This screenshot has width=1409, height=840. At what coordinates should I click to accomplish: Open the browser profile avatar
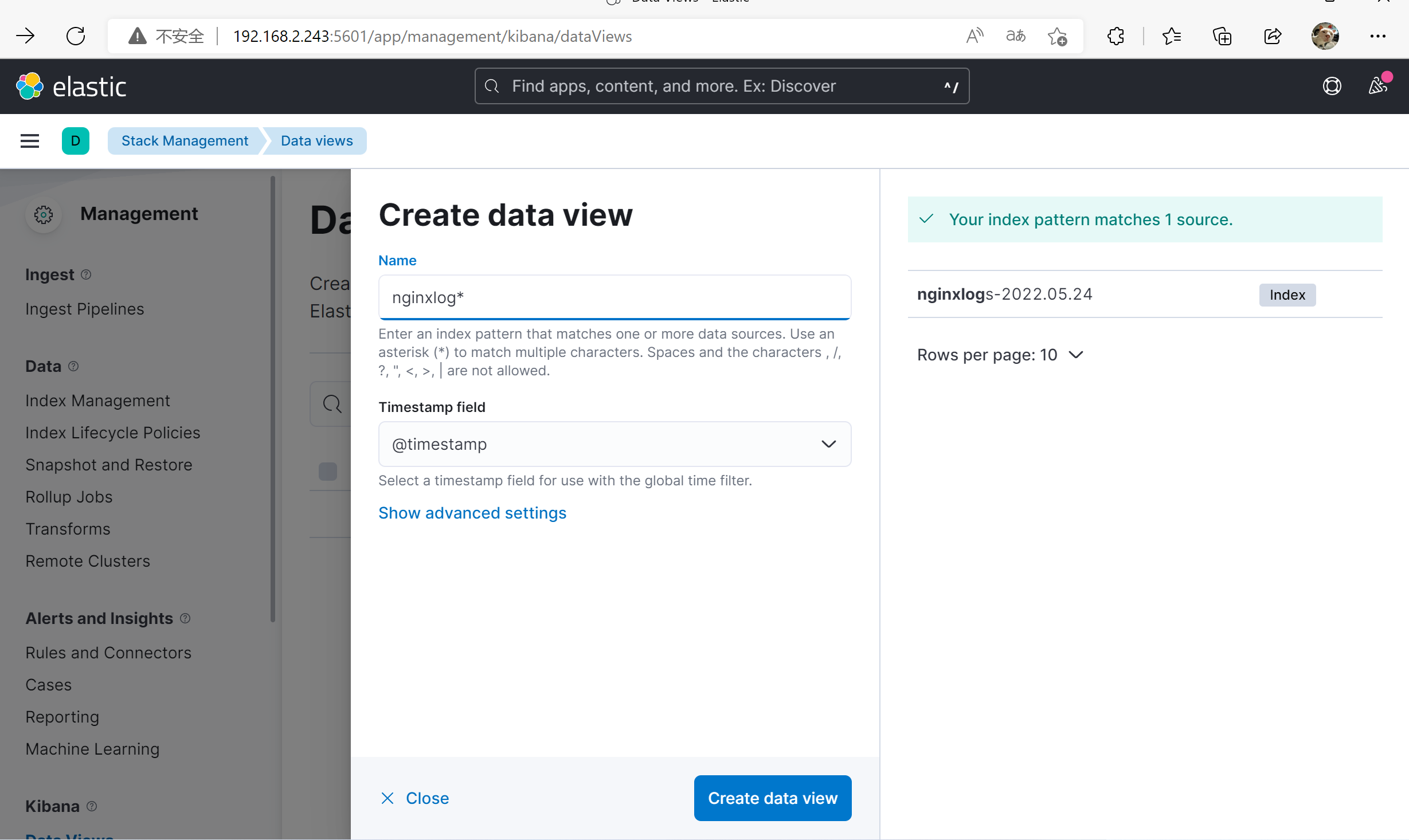[x=1325, y=36]
